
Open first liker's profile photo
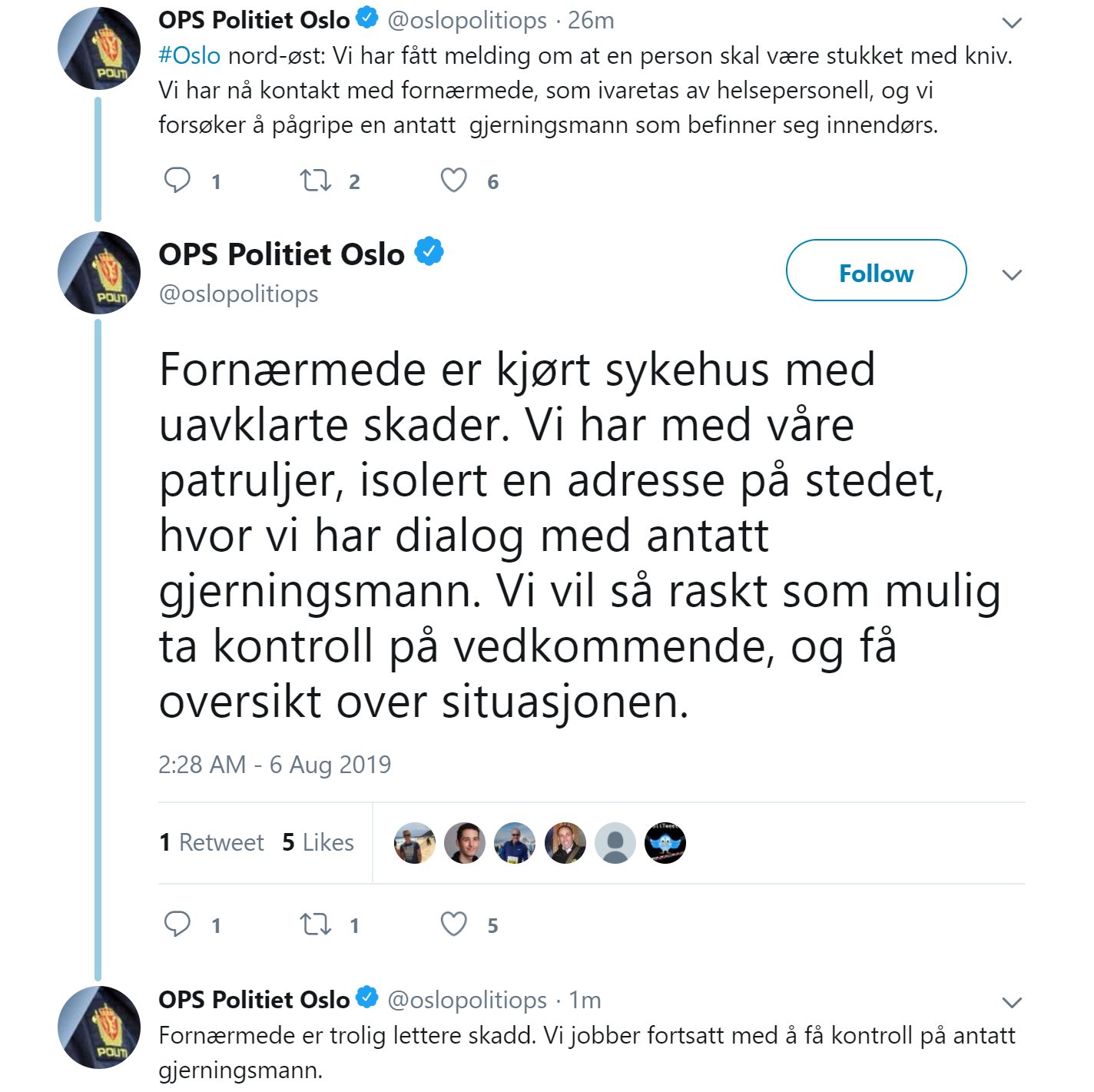coord(414,843)
